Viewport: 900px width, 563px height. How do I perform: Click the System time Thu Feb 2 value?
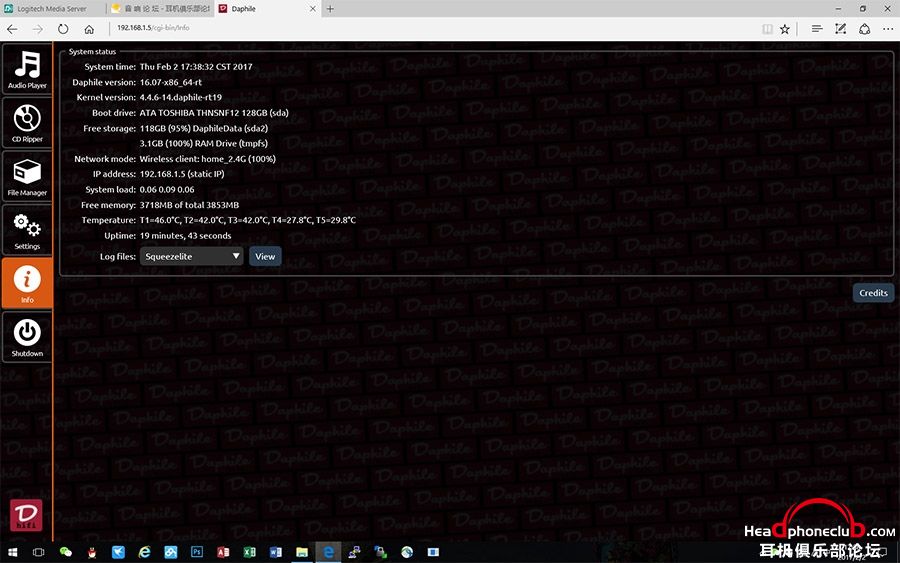(196, 67)
